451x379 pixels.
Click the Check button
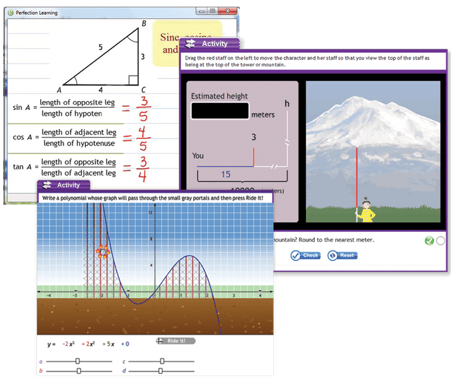point(305,255)
